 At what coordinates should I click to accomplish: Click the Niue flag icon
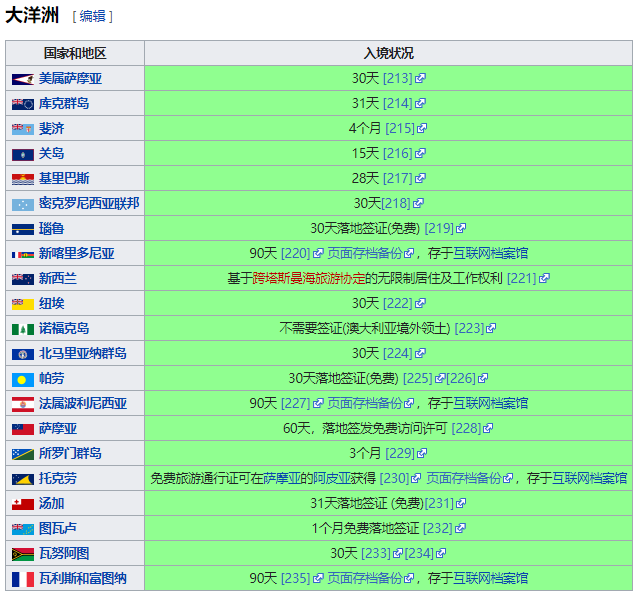22,304
